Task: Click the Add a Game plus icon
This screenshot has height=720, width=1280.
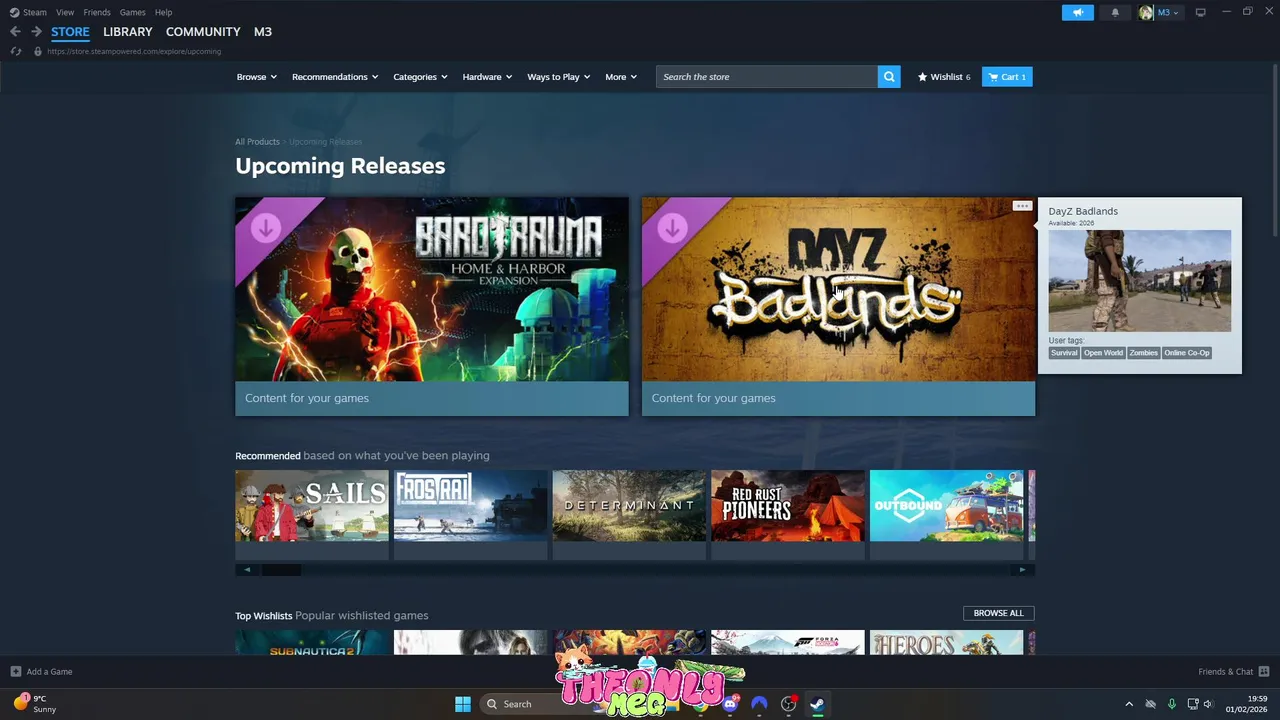Action: 15,672
